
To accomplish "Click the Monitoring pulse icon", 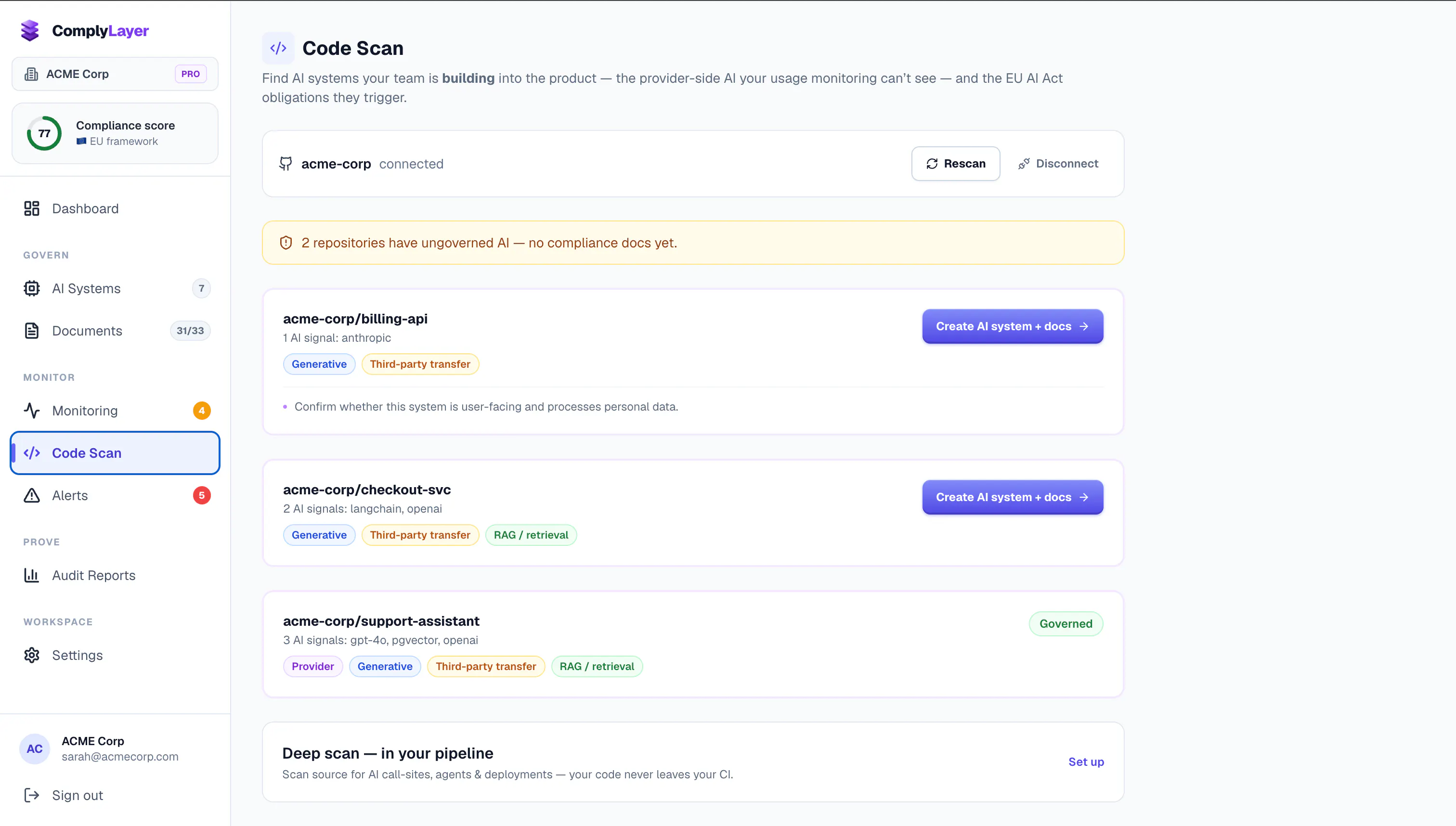I will (32, 411).
